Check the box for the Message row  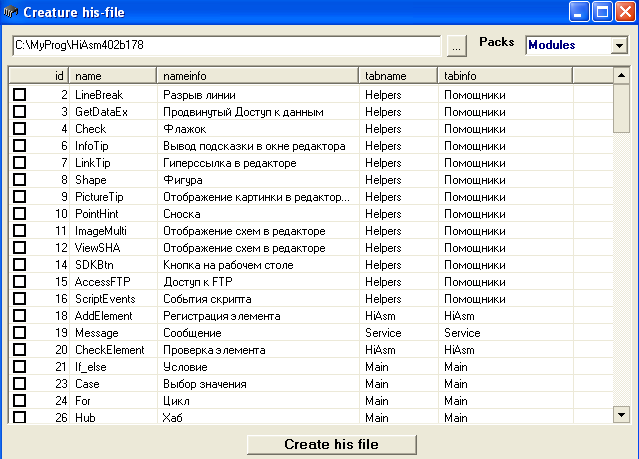(19, 333)
